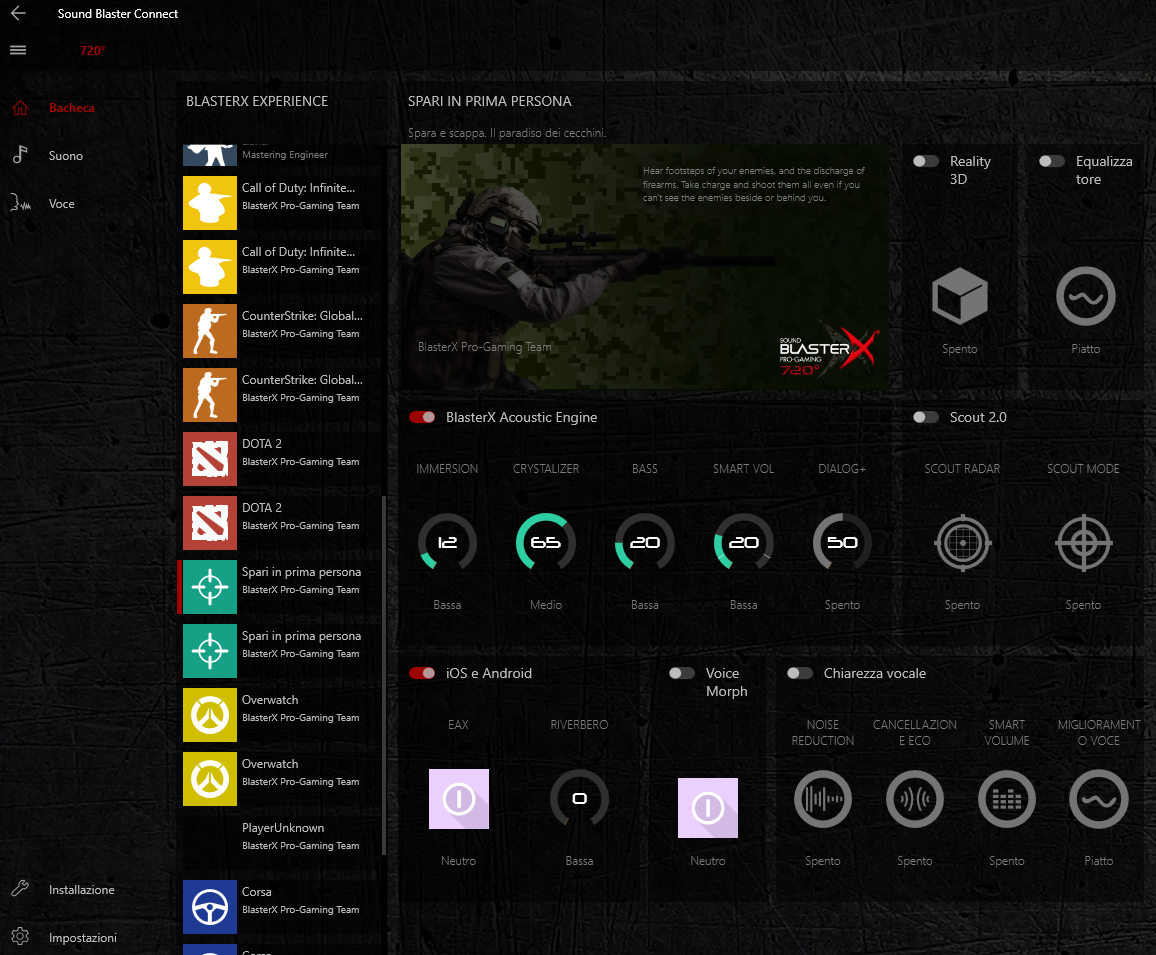Select the lower Call of Duty: Infinite profile
Viewport: 1156px width, 955px height.
tap(281, 267)
